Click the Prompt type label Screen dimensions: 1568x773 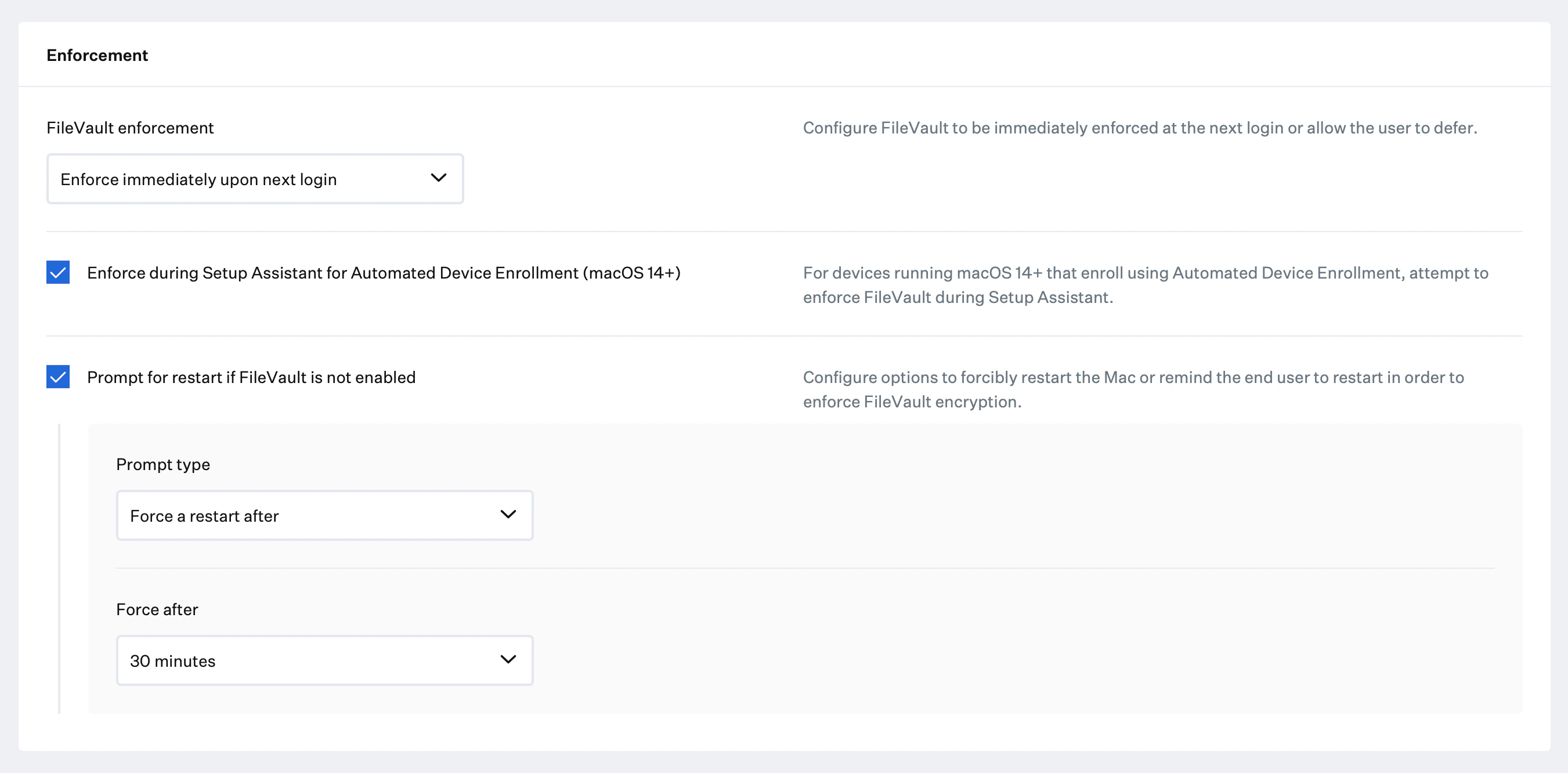tap(162, 464)
